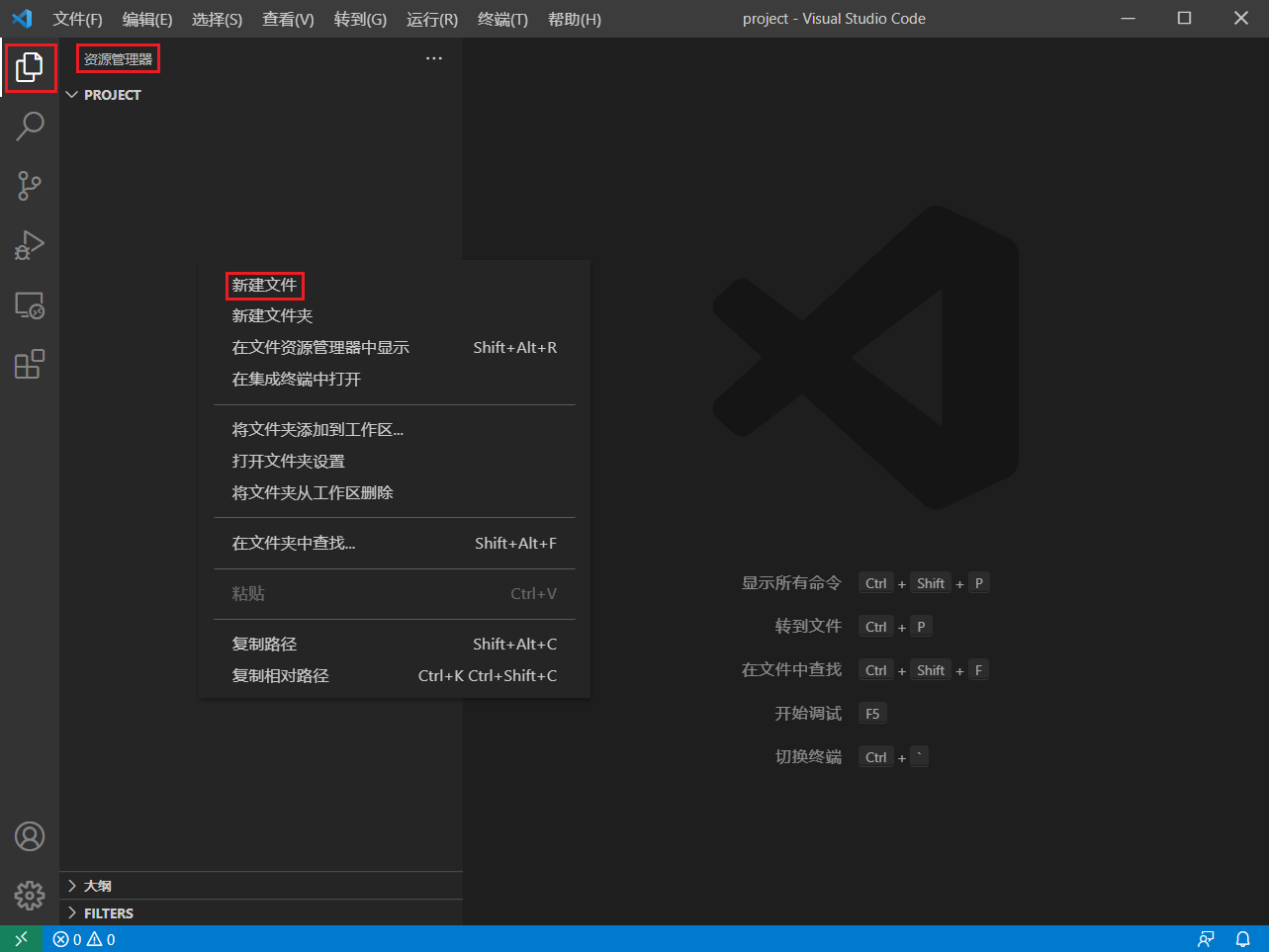
Task: Click the remote window indicator in status bar
Action: point(22,939)
